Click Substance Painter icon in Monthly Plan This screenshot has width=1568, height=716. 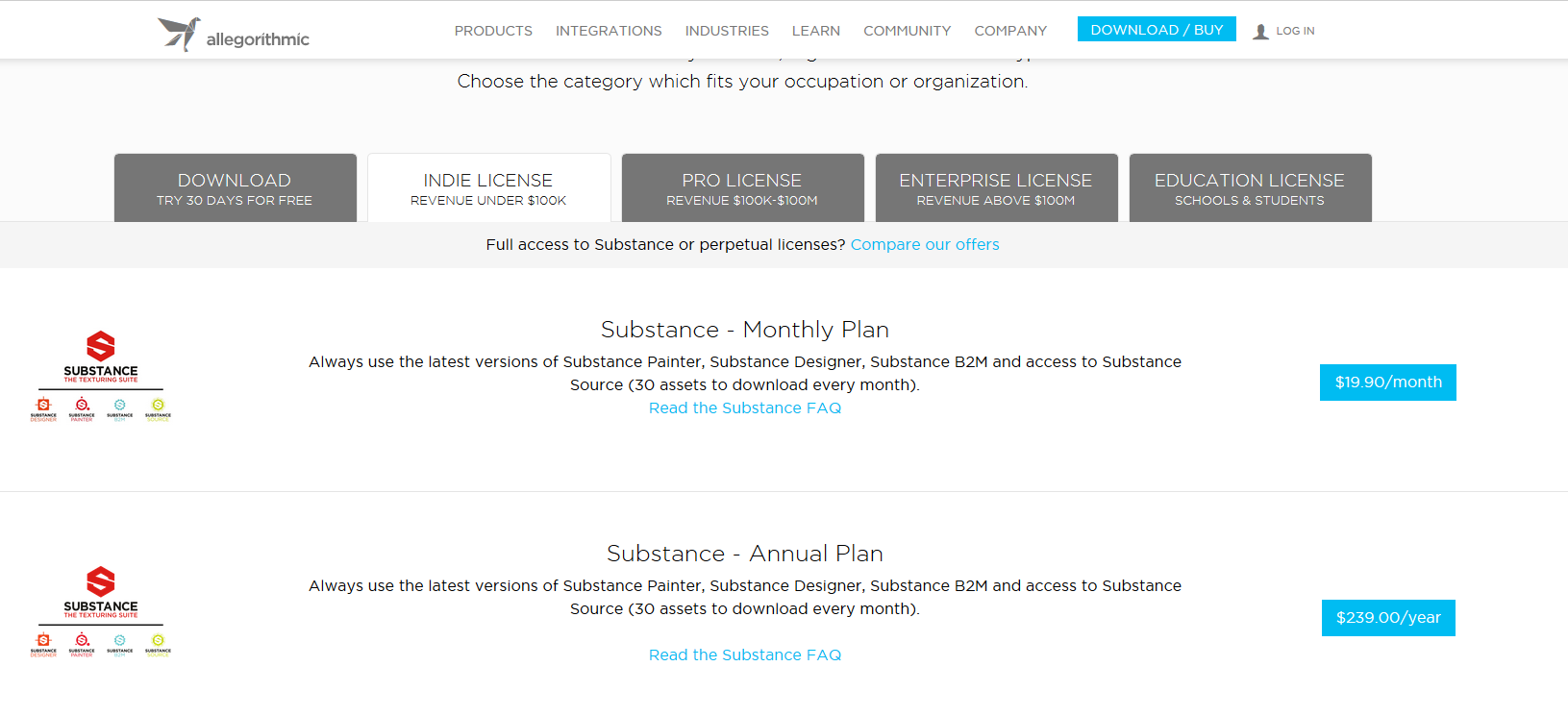[82, 409]
